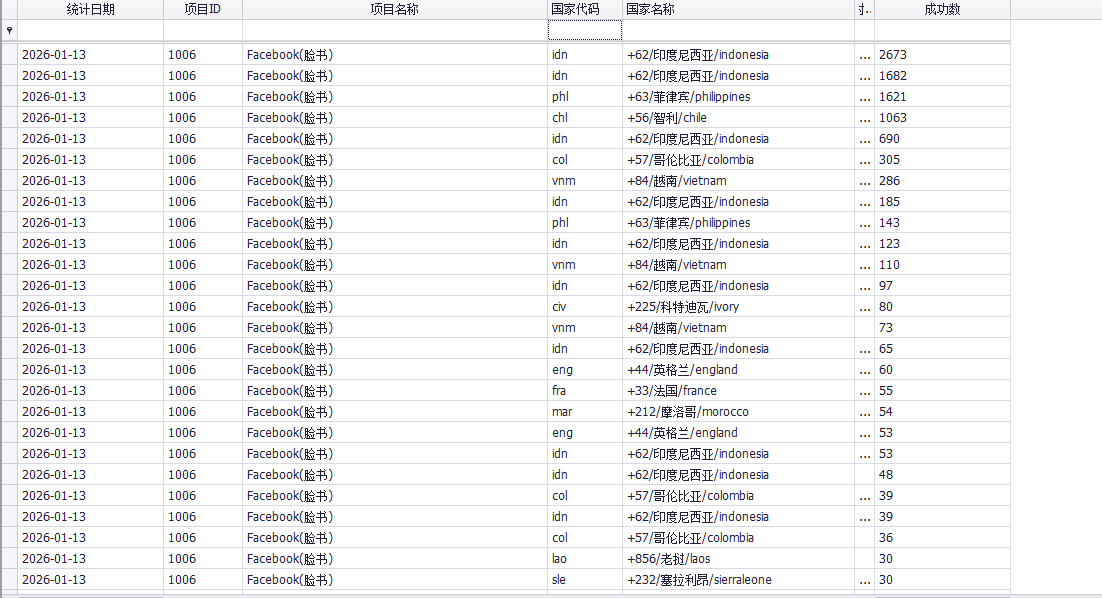
Task: Click the 国家代码 filter cell
Action: coord(585,30)
